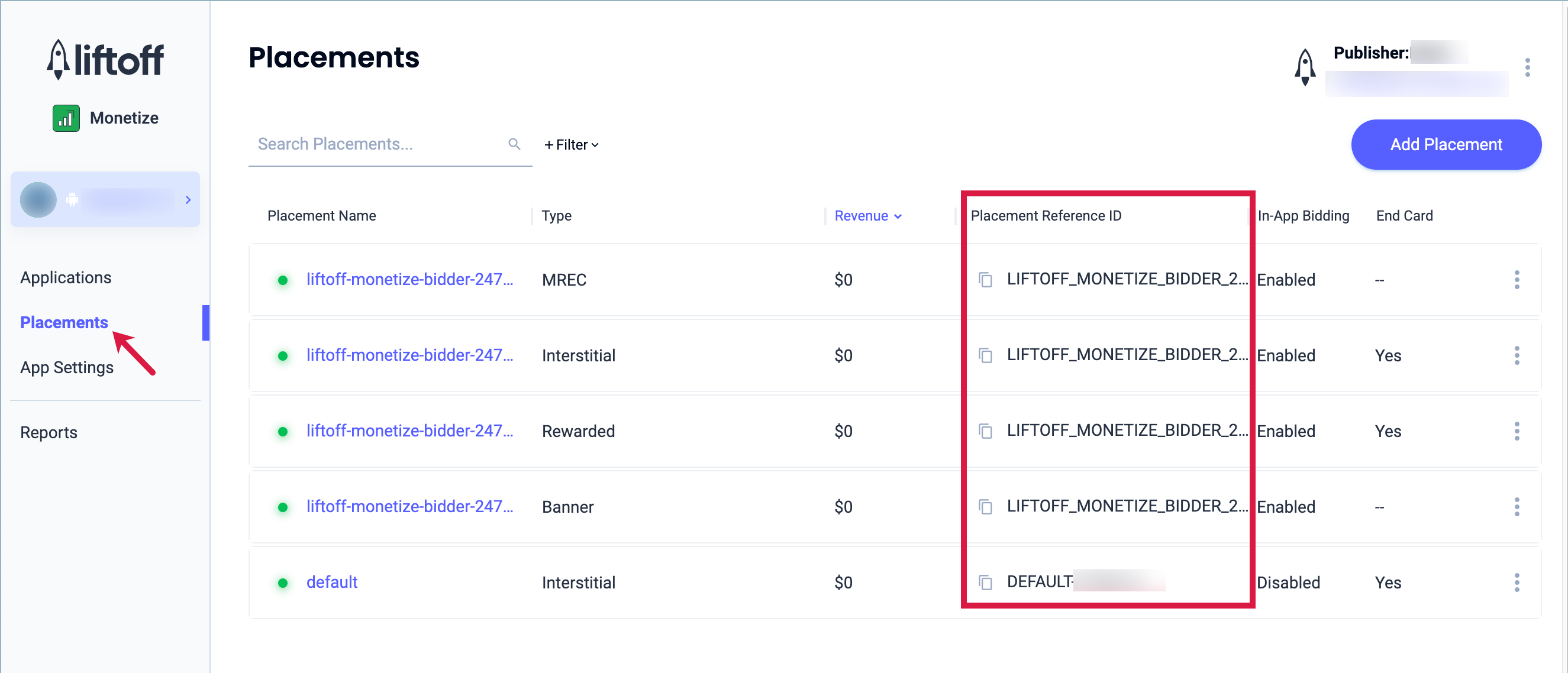Click the Placement Name column header

pyautogui.click(x=321, y=216)
